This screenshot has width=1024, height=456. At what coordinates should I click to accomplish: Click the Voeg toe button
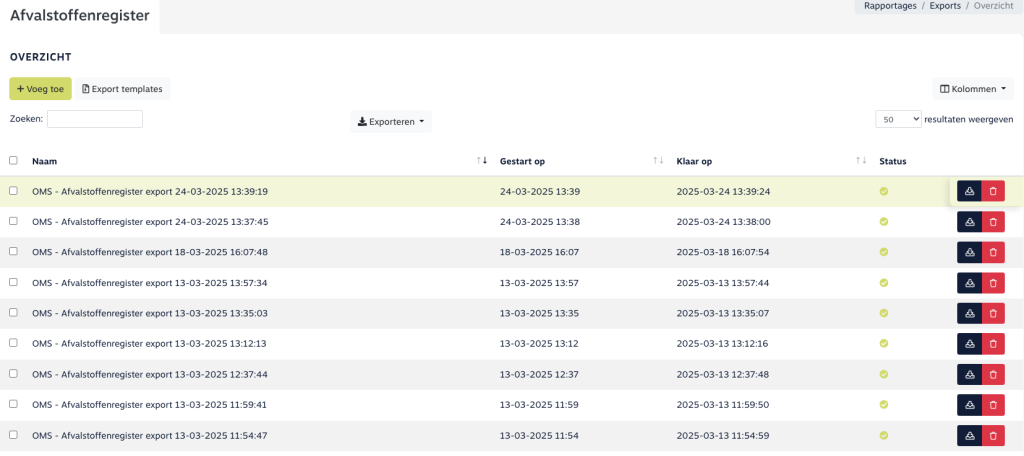[x=40, y=89]
